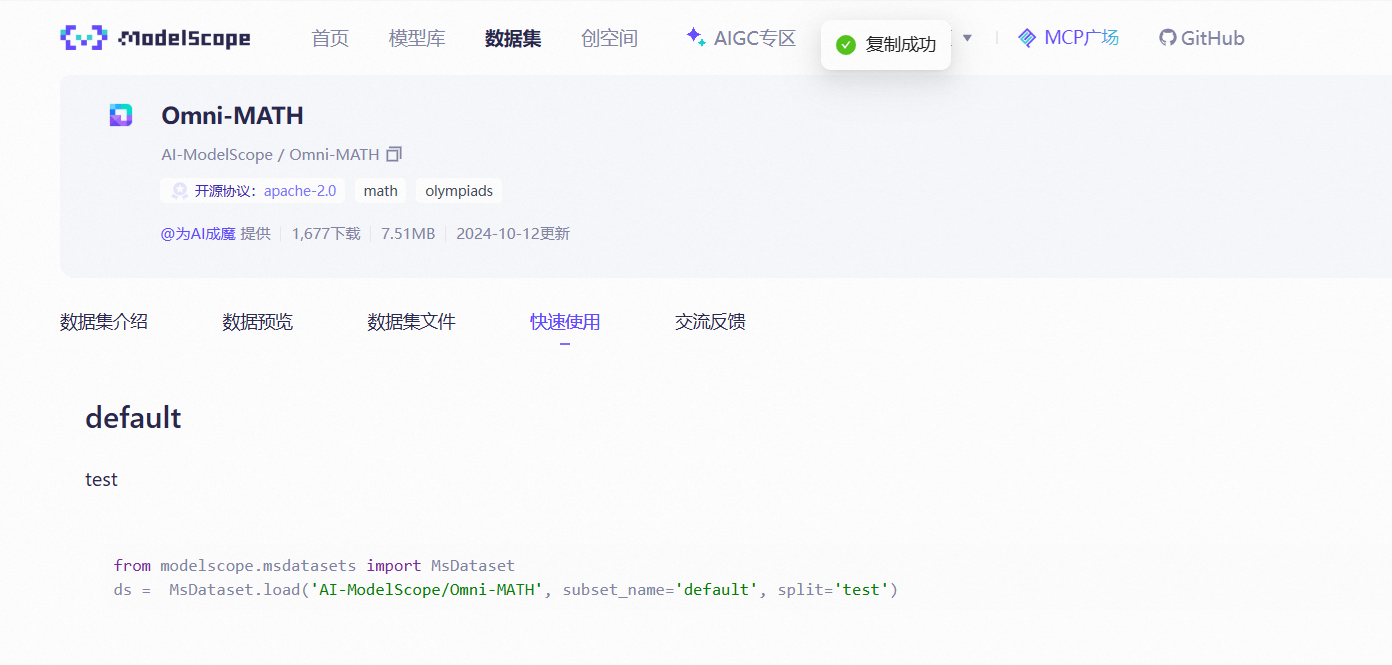Go to 模型库 model library
Image resolution: width=1392 pixels, height=665 pixels.
click(x=417, y=38)
